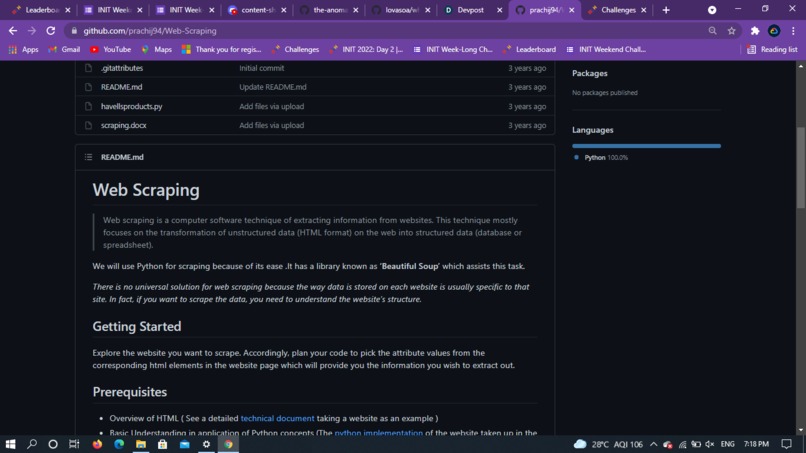Open Cortana circle on taskbar
806x453 pixels.
click(53, 444)
